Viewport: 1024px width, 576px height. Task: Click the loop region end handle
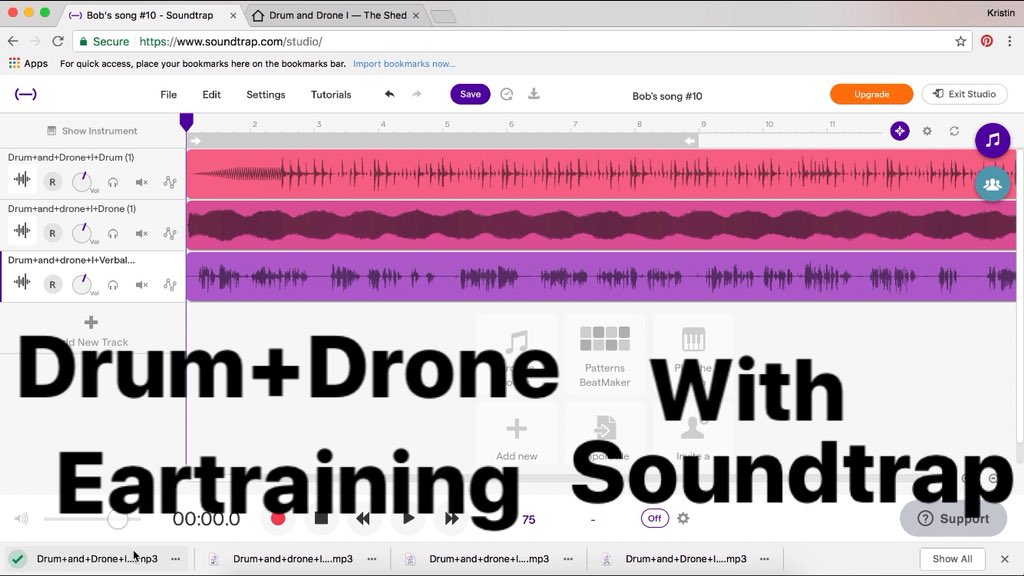690,140
